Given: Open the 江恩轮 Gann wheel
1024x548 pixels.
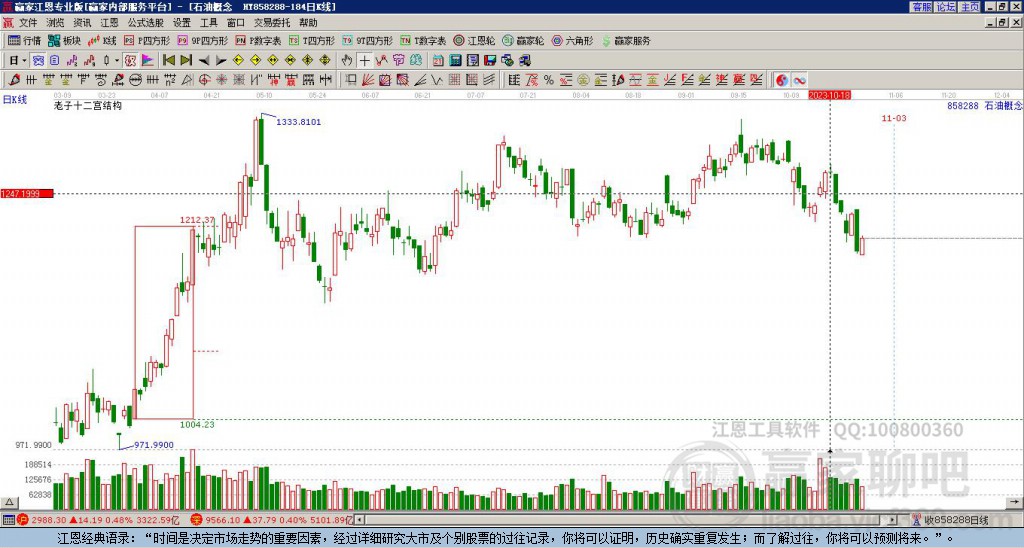Looking at the screenshot, I should (x=474, y=40).
